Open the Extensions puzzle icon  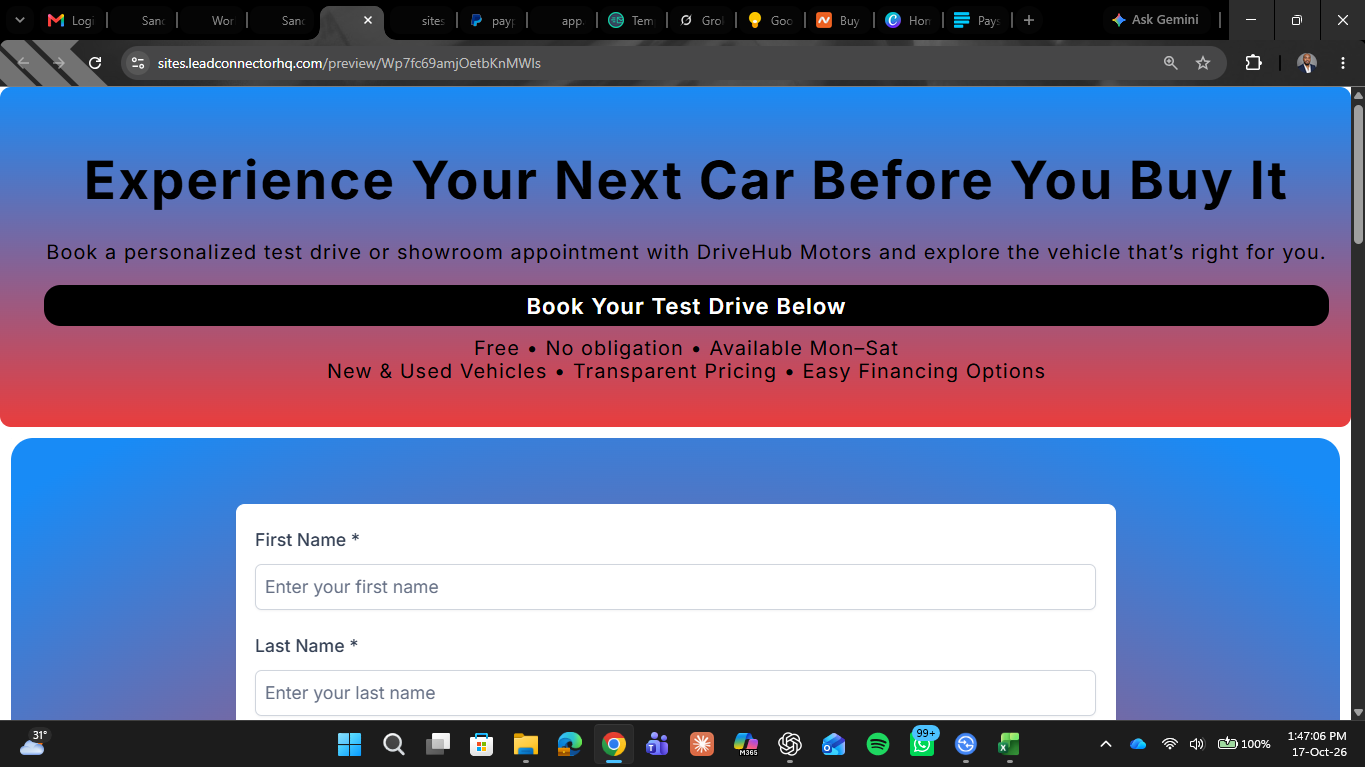(1253, 63)
